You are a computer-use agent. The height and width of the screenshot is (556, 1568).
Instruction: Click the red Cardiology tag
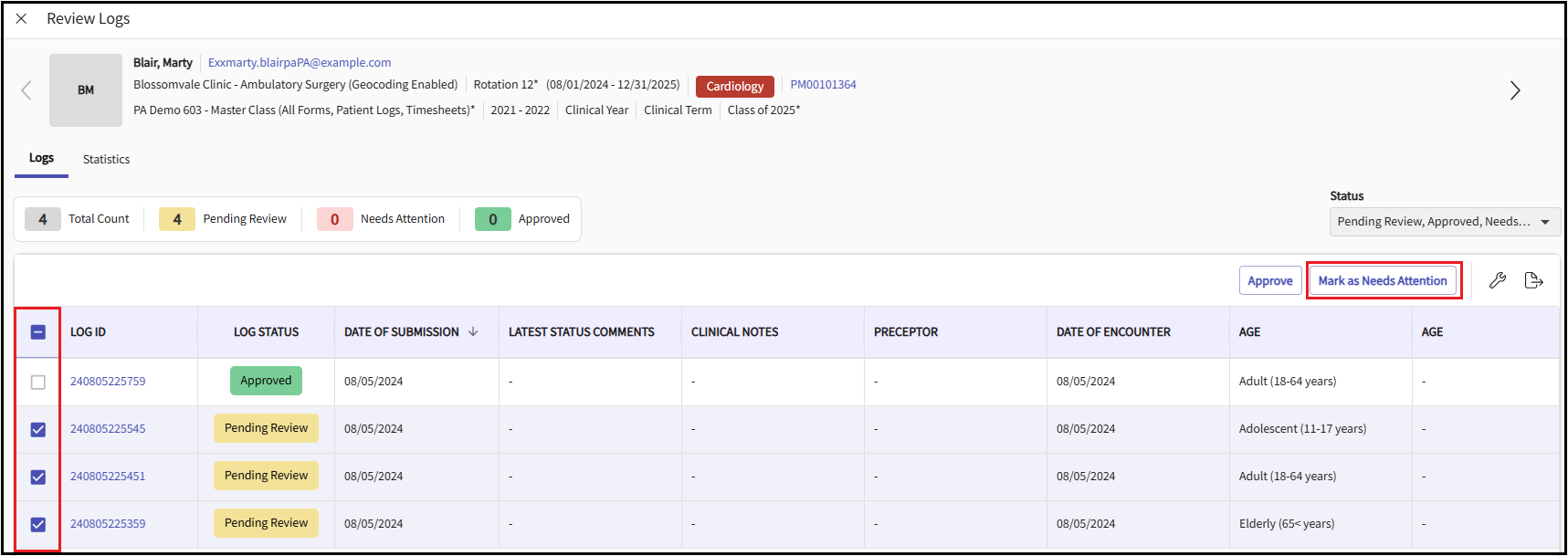point(734,86)
